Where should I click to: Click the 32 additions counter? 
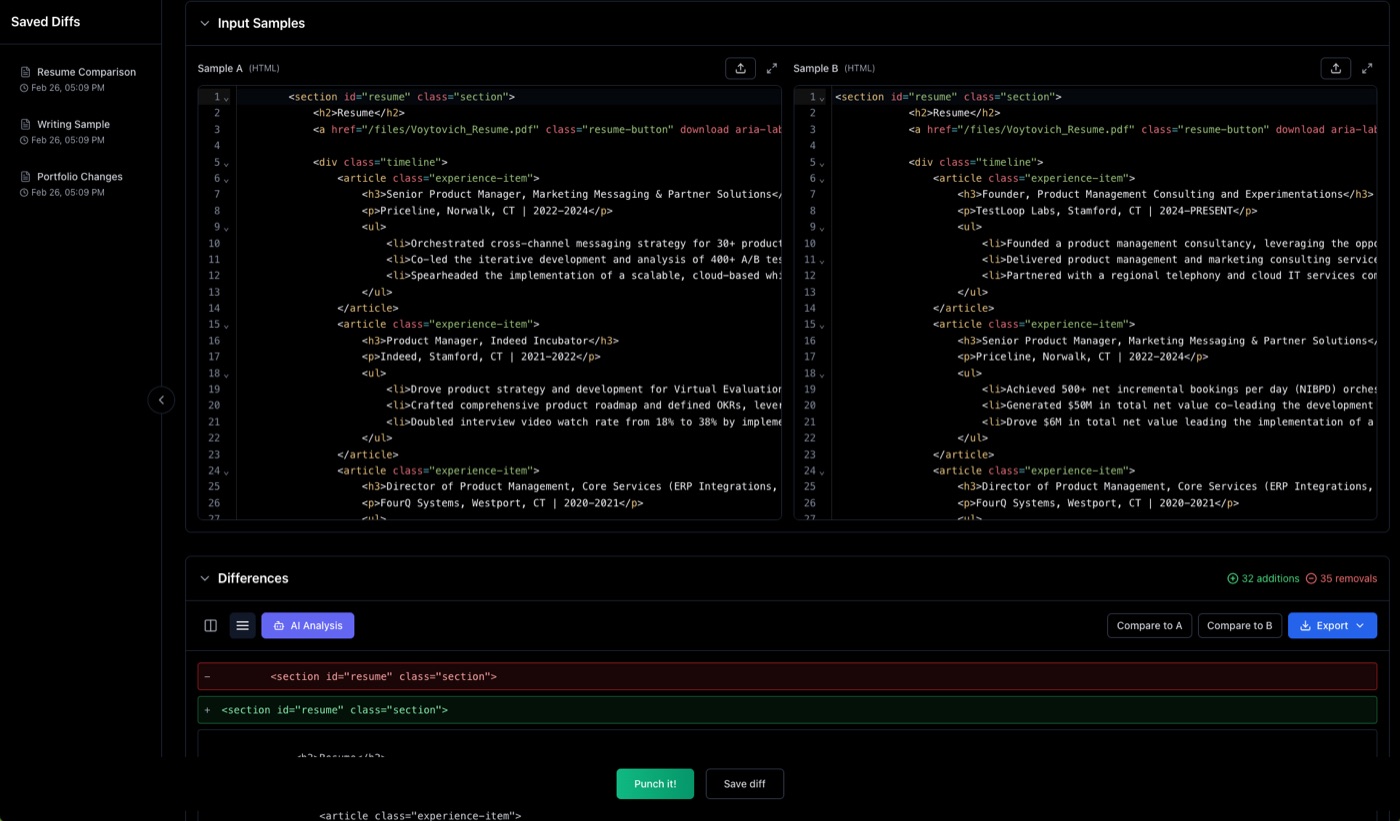click(1263, 578)
